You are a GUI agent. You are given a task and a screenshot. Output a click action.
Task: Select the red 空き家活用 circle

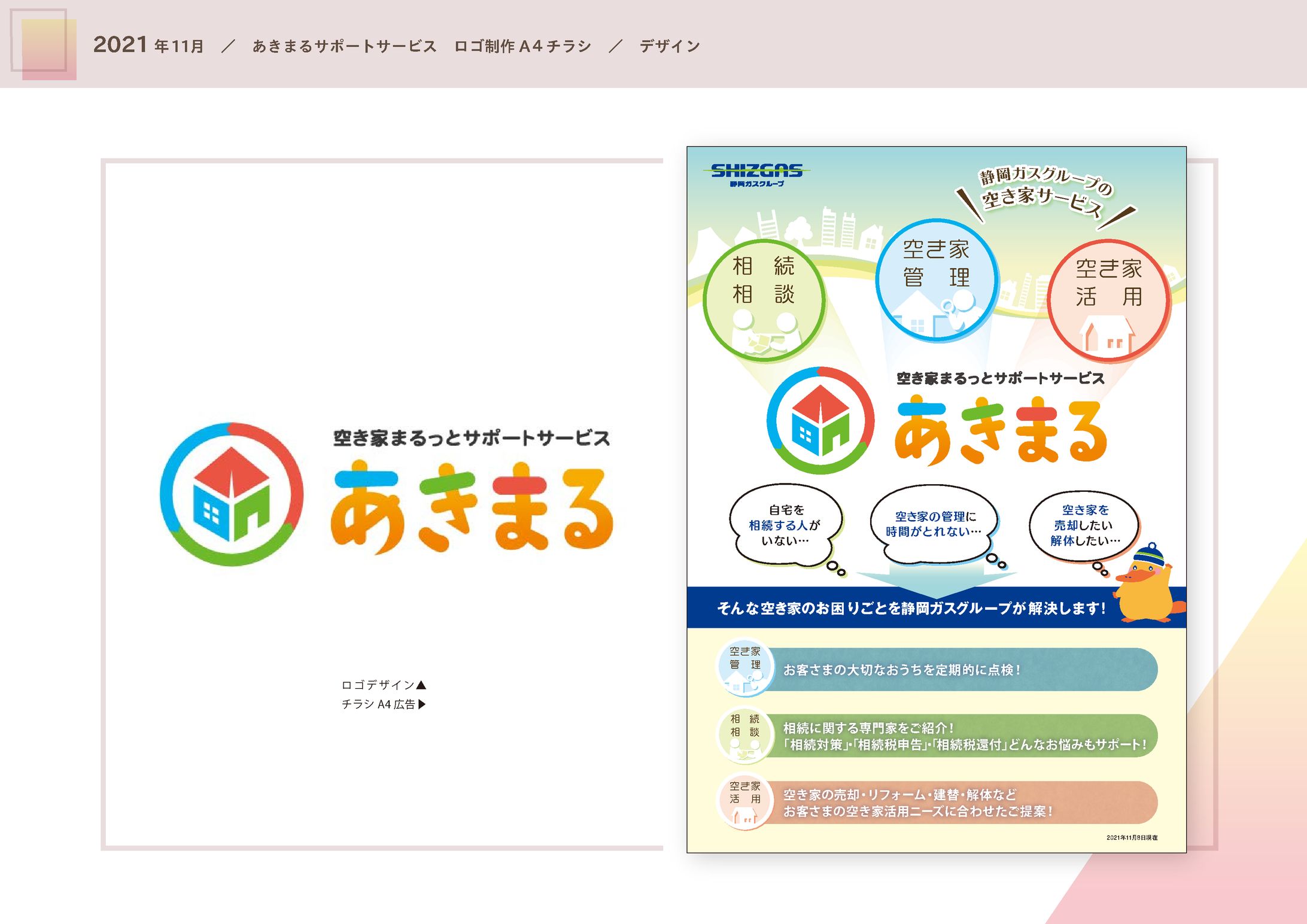1109,300
